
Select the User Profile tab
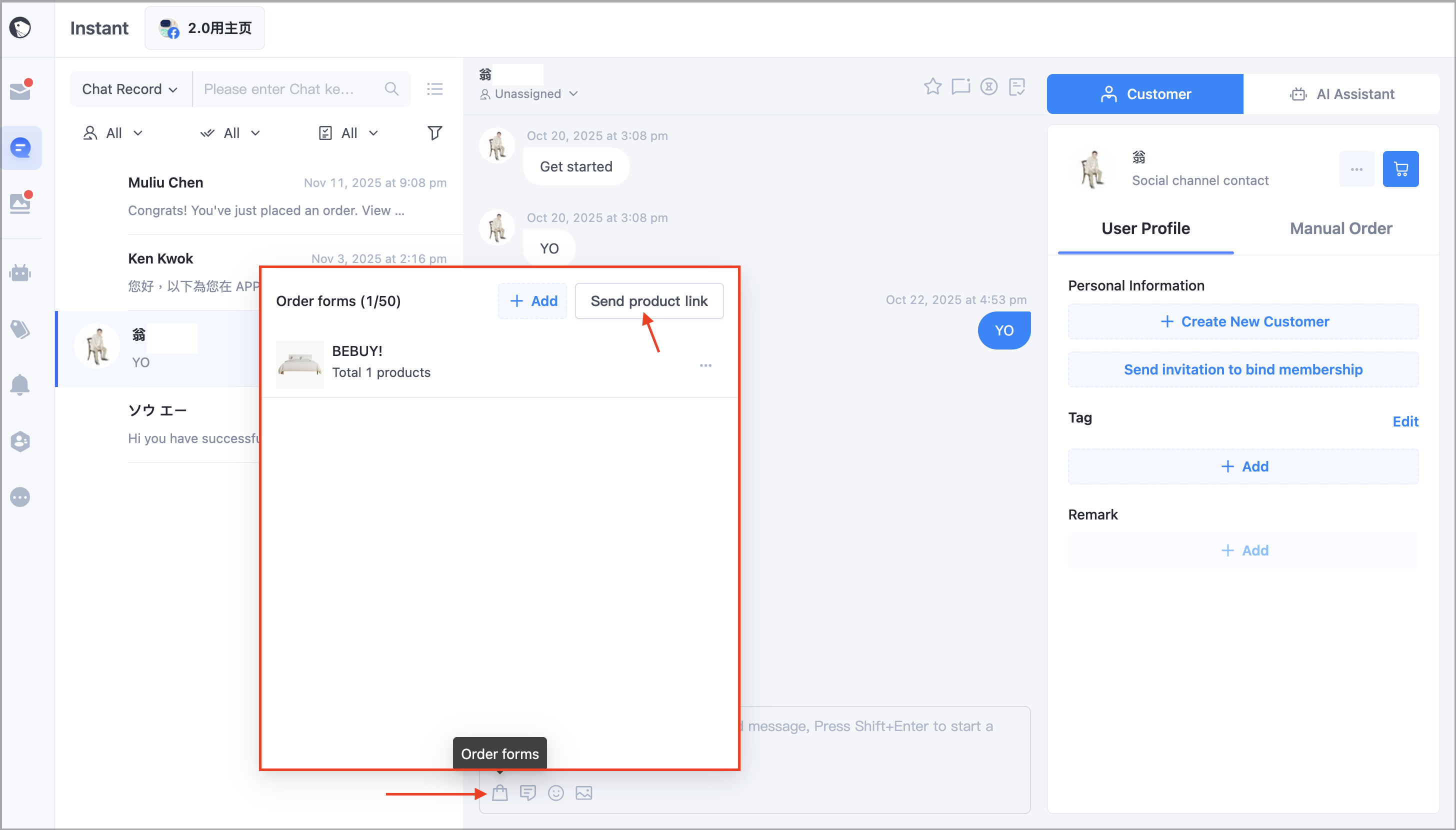click(1145, 228)
